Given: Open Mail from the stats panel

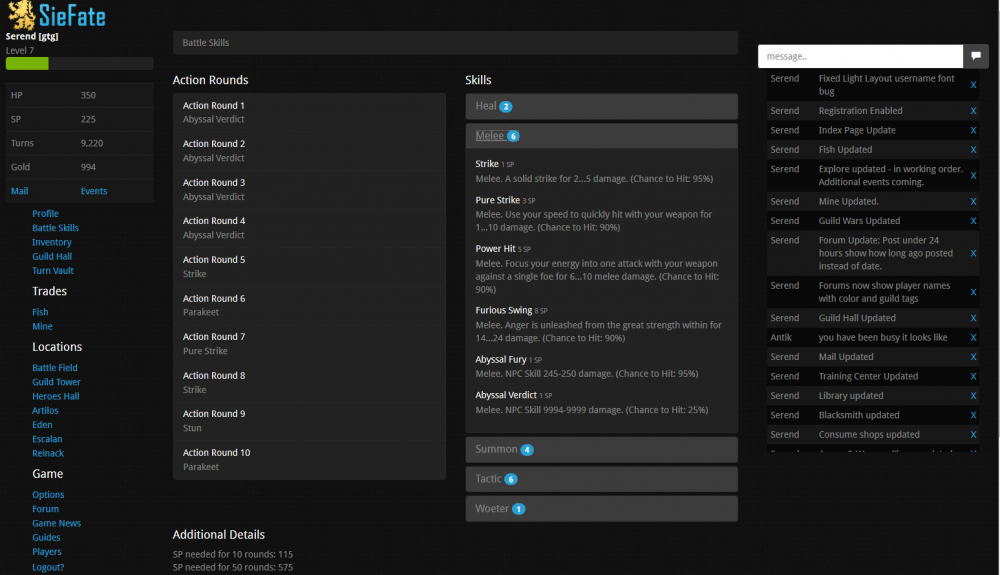Looking at the screenshot, I should tap(20, 191).
